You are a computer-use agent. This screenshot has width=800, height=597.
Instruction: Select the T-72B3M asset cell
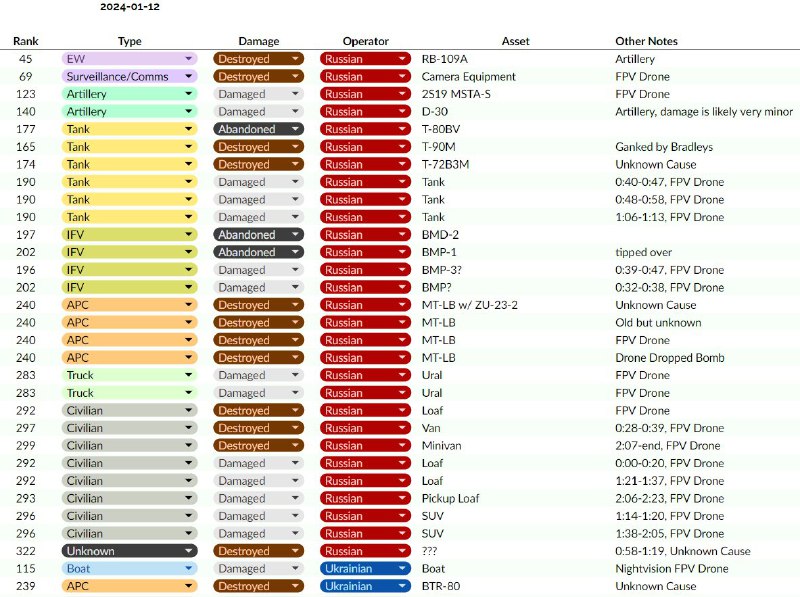click(x=445, y=164)
